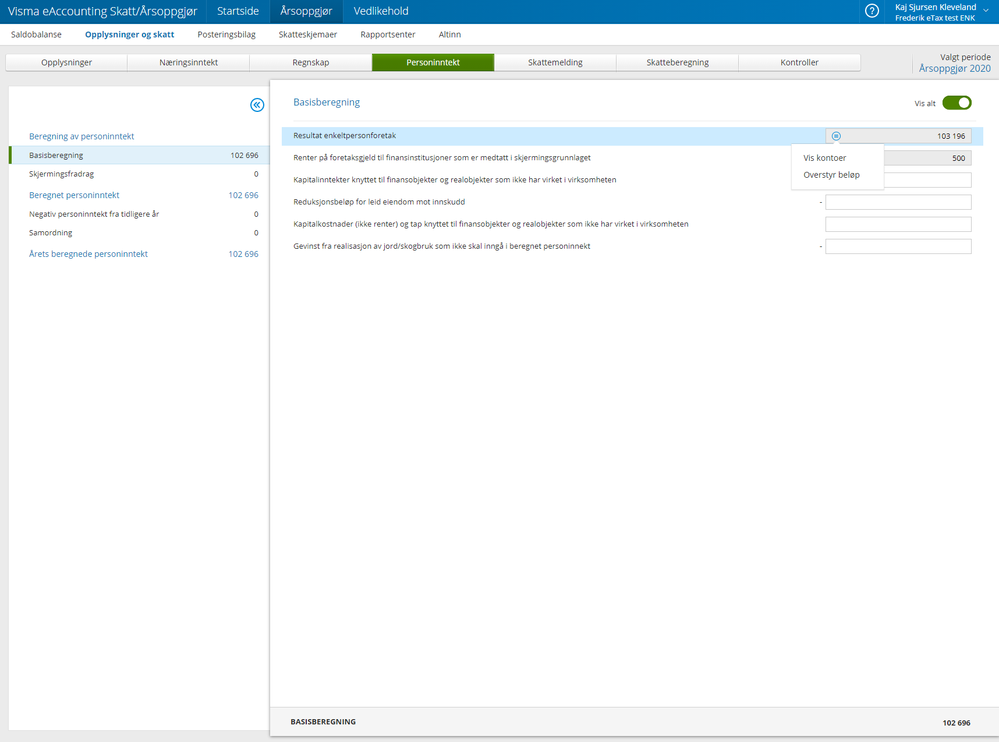Collapse the left panel with double-chevron icon

click(257, 105)
